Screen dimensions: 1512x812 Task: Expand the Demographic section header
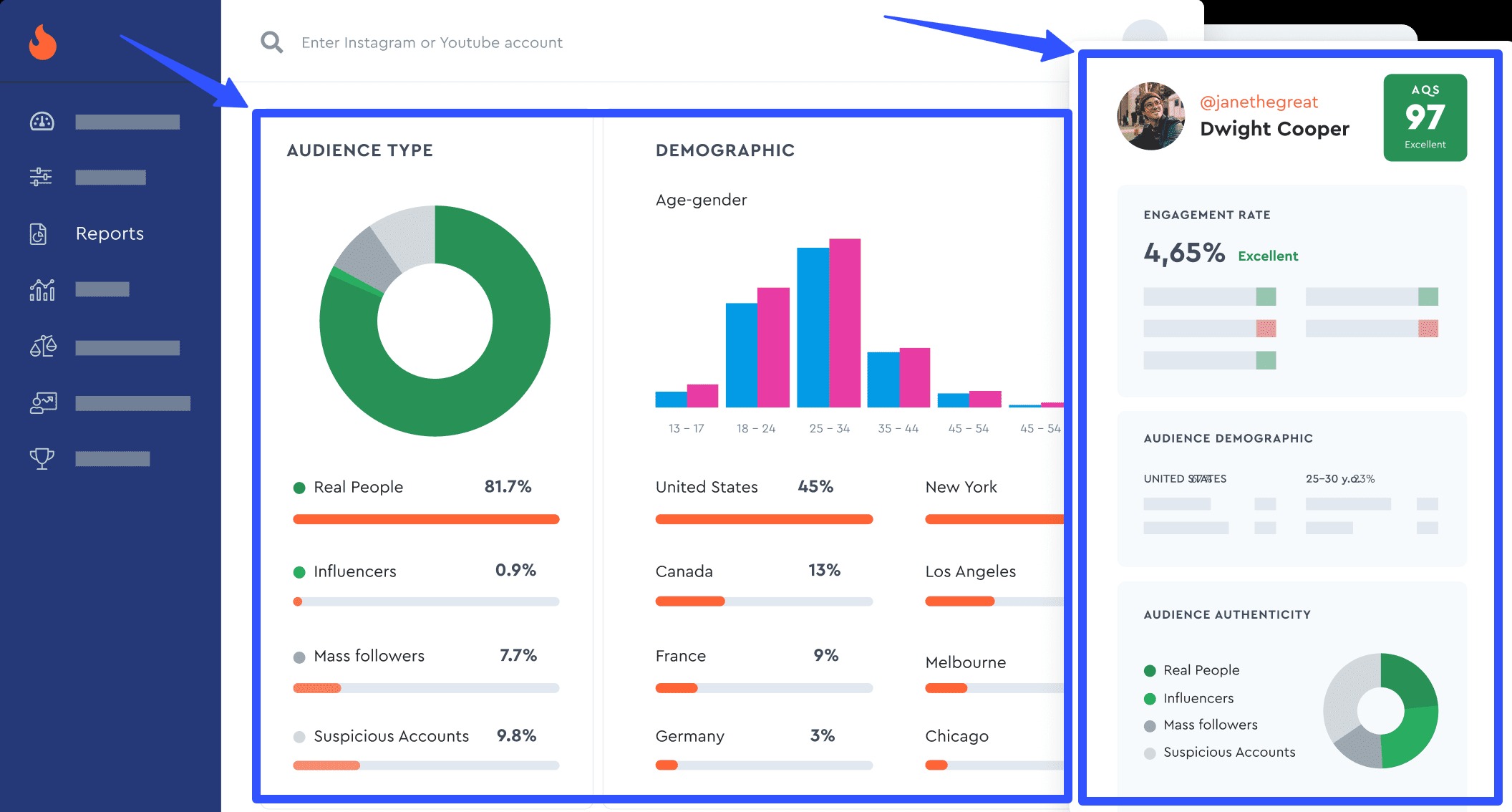725,150
